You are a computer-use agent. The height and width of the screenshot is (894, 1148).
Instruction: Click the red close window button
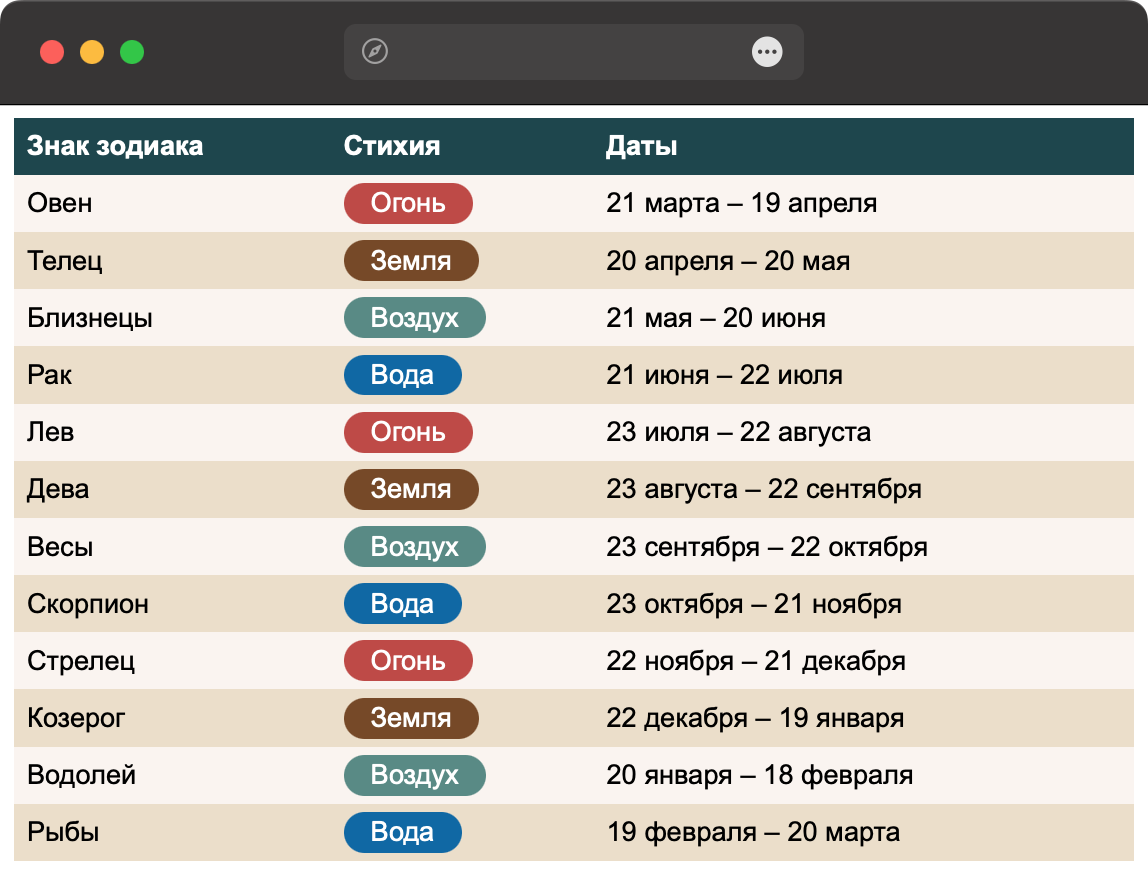pos(52,52)
